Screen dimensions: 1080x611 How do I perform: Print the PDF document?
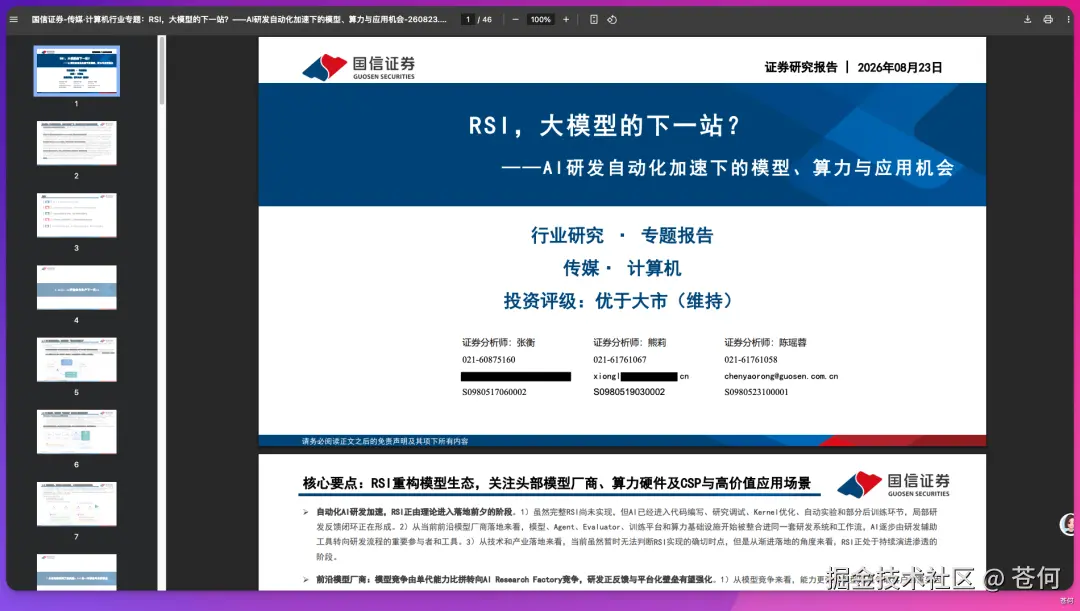(1048, 19)
